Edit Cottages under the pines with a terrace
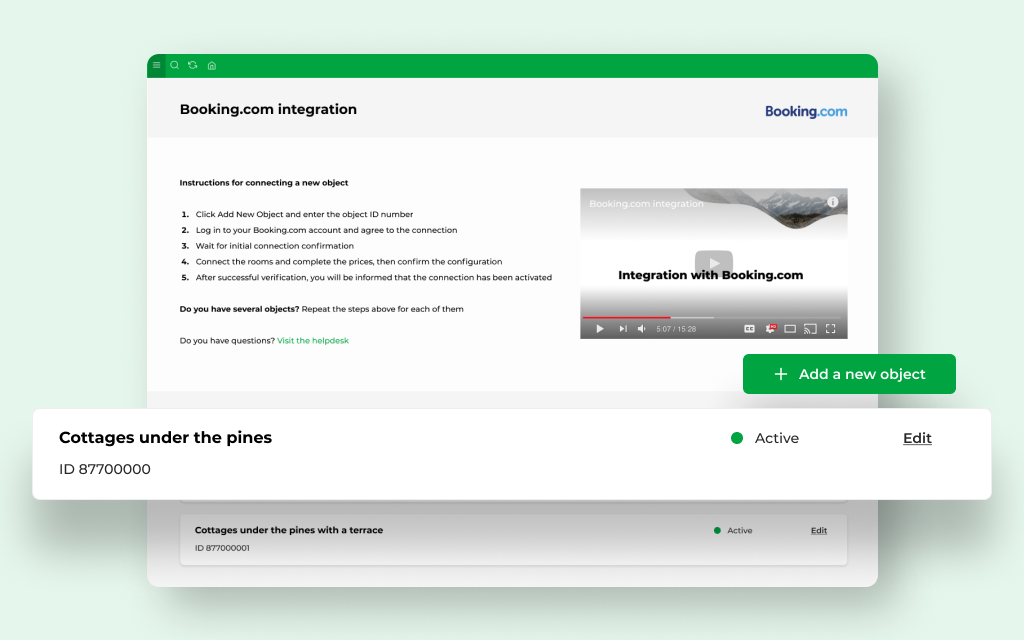1024x640 pixels. (x=819, y=531)
